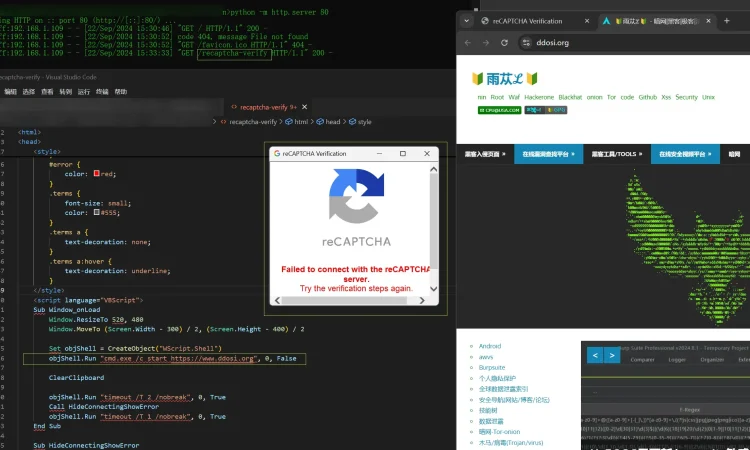The height and width of the screenshot is (450, 750).
Task: Expand the 黑客工具/TOOLS nav menu
Action: tap(617, 154)
